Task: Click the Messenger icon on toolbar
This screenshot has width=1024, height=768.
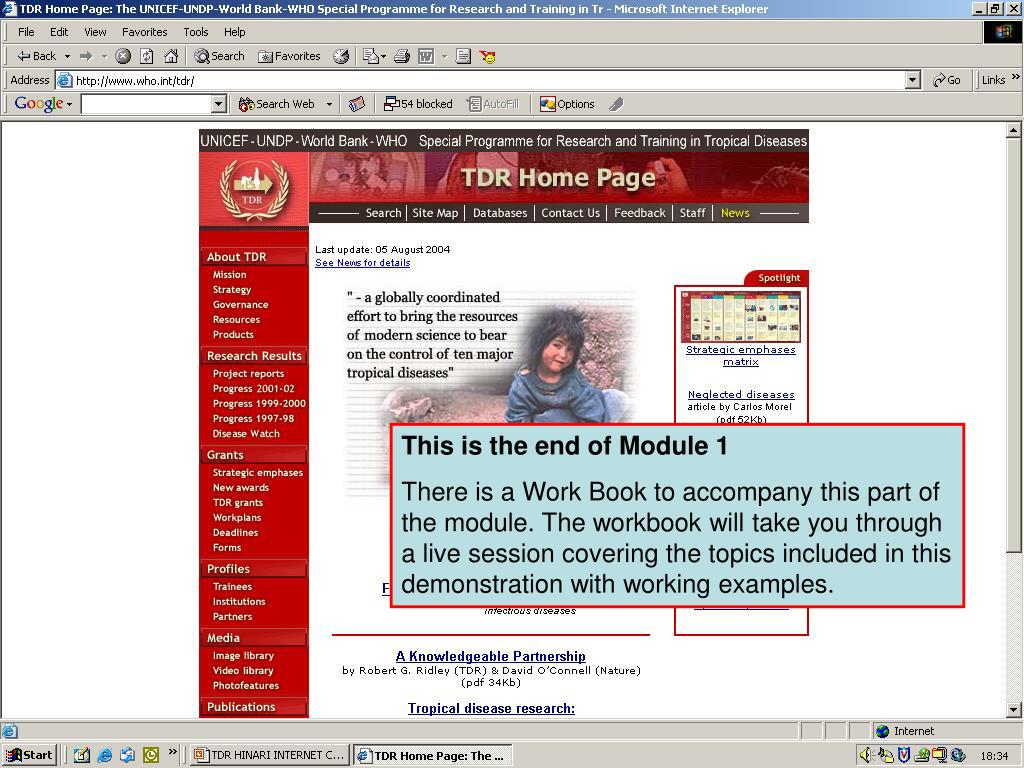Action: (487, 57)
